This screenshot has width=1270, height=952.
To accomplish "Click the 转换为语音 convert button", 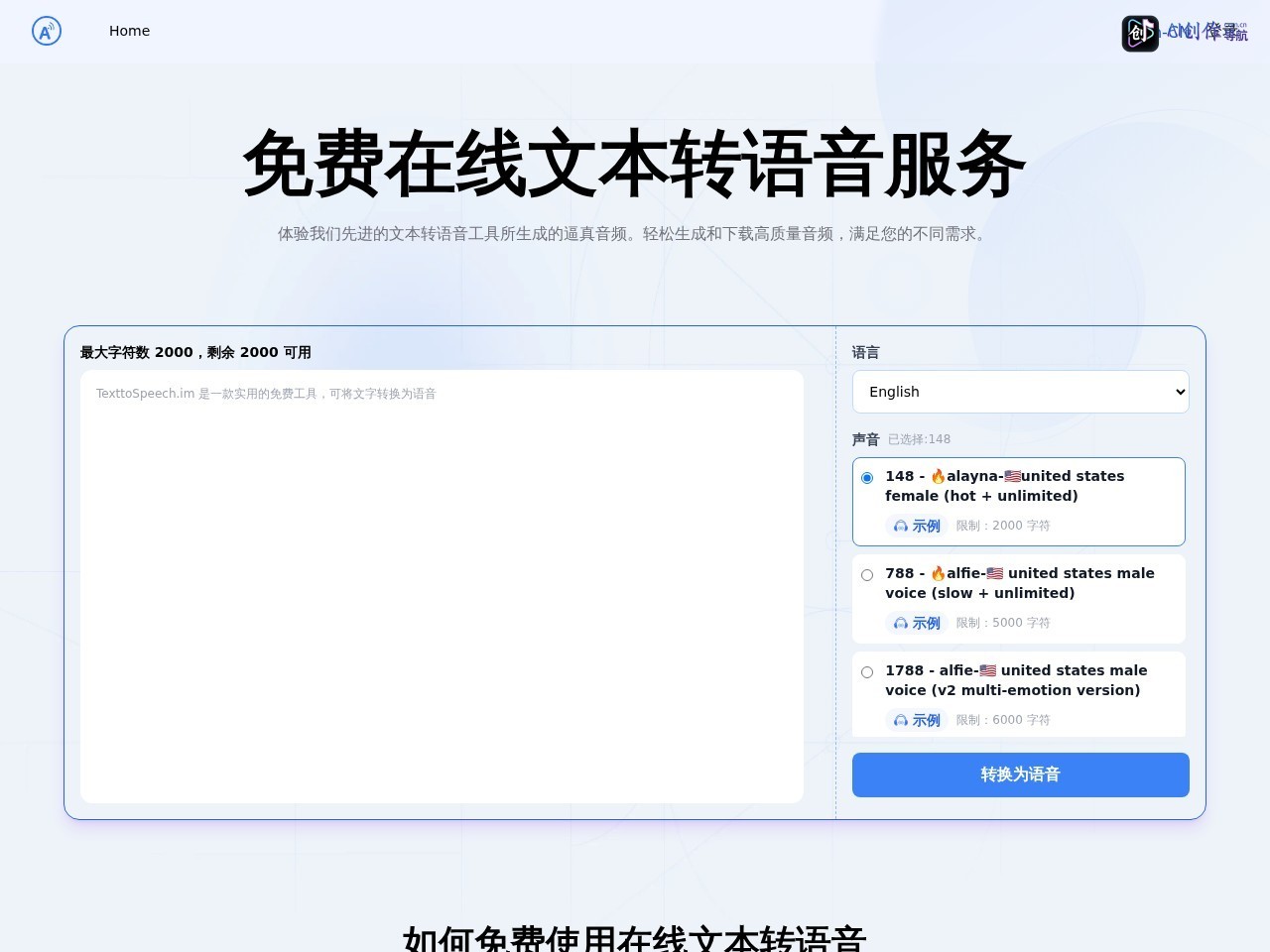I will click(x=1020, y=774).
